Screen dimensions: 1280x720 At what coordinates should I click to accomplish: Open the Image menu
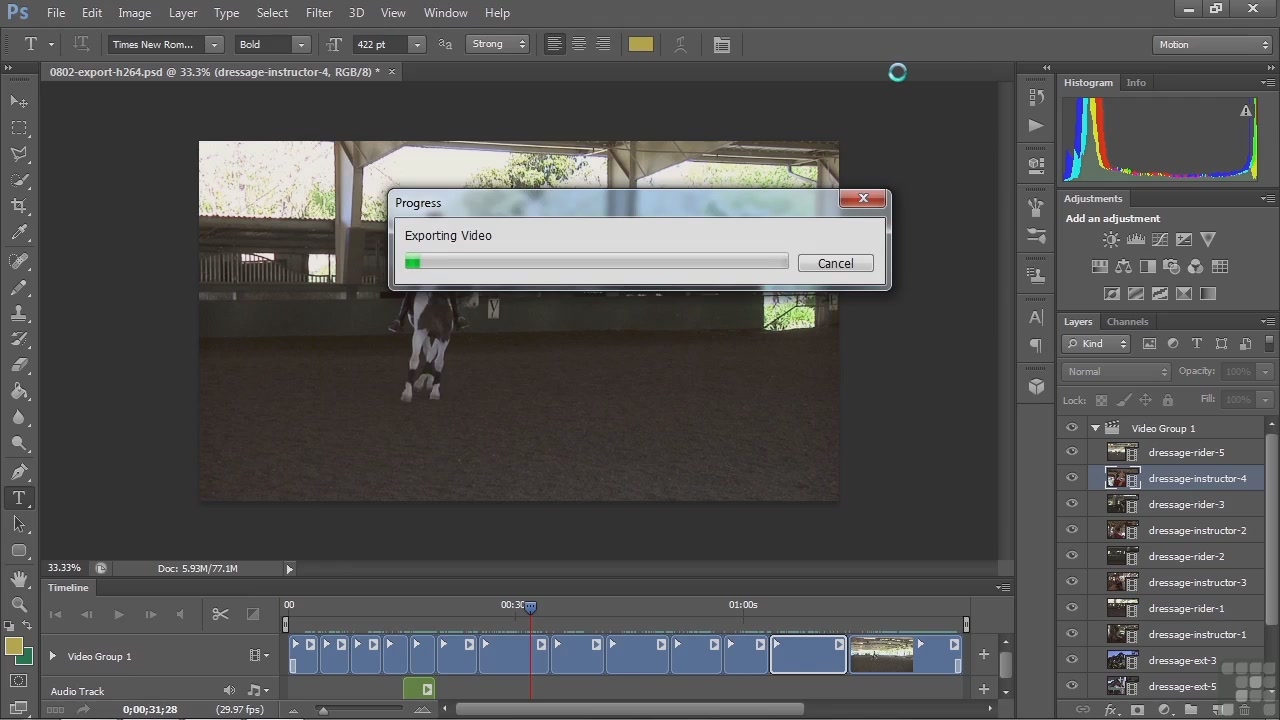tap(134, 13)
